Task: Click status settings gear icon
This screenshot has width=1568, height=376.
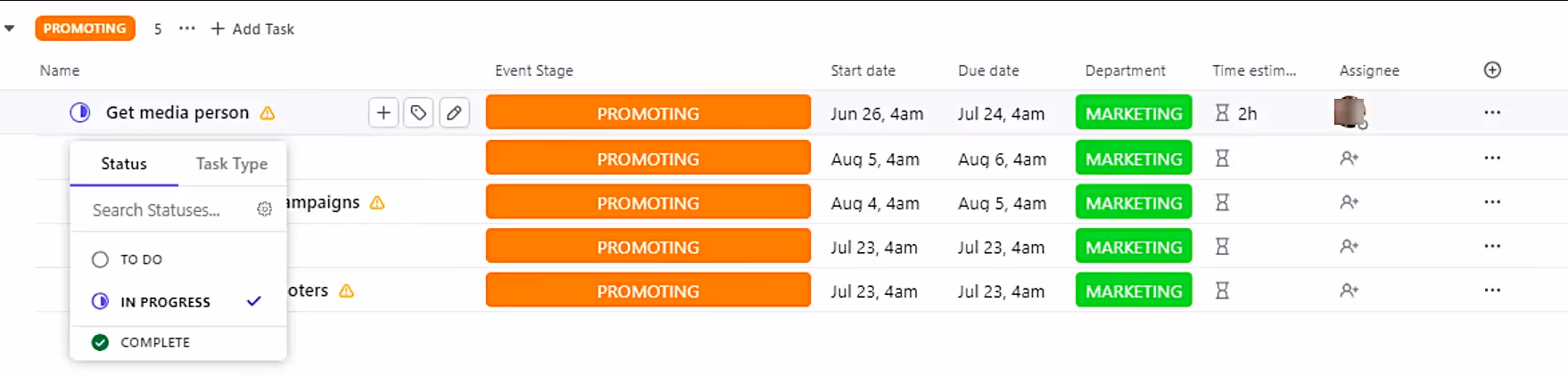Action: [x=264, y=209]
